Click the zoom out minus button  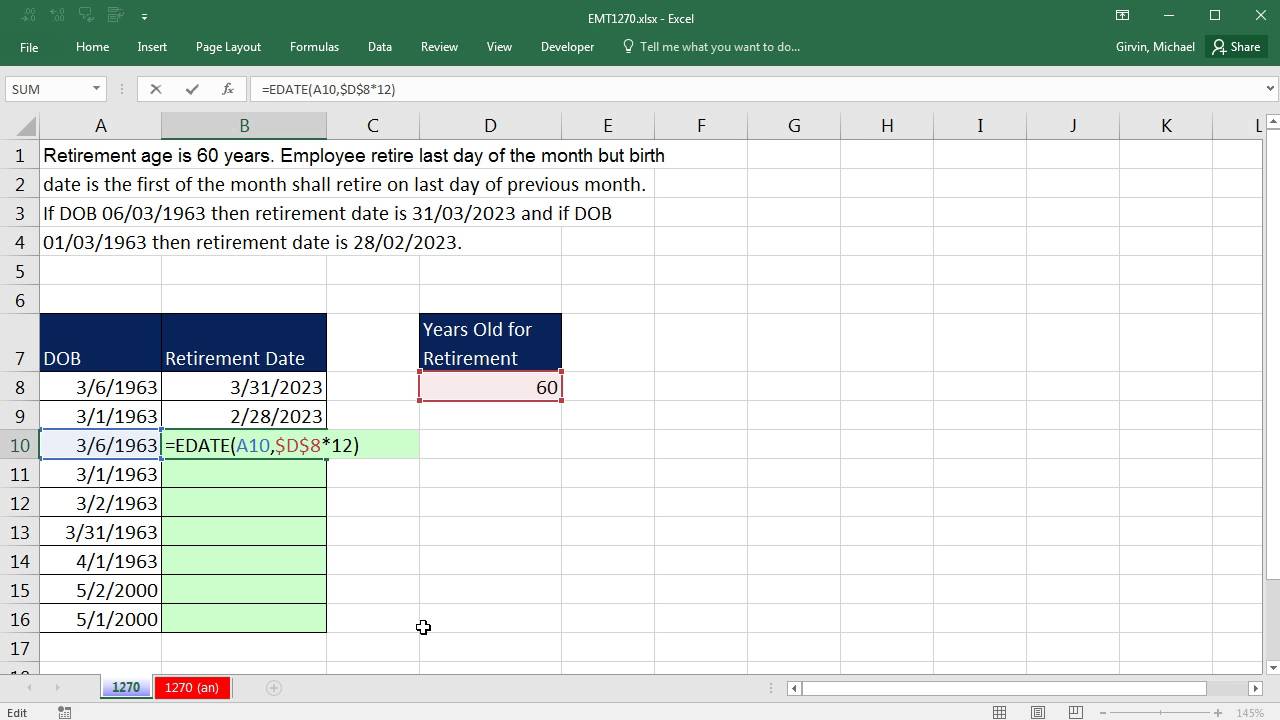1104,712
